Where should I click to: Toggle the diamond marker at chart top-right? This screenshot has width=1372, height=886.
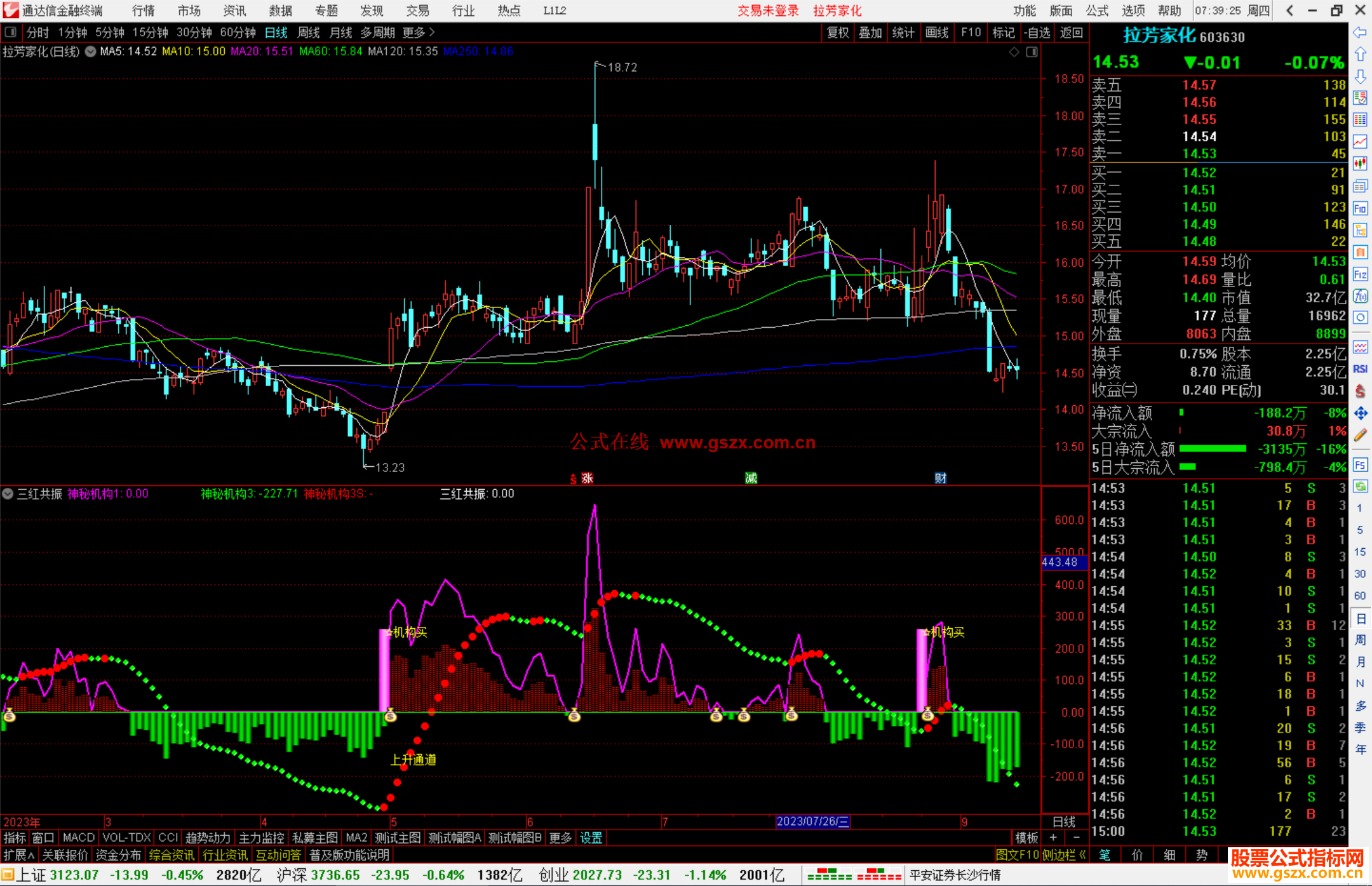pyautogui.click(x=1014, y=52)
